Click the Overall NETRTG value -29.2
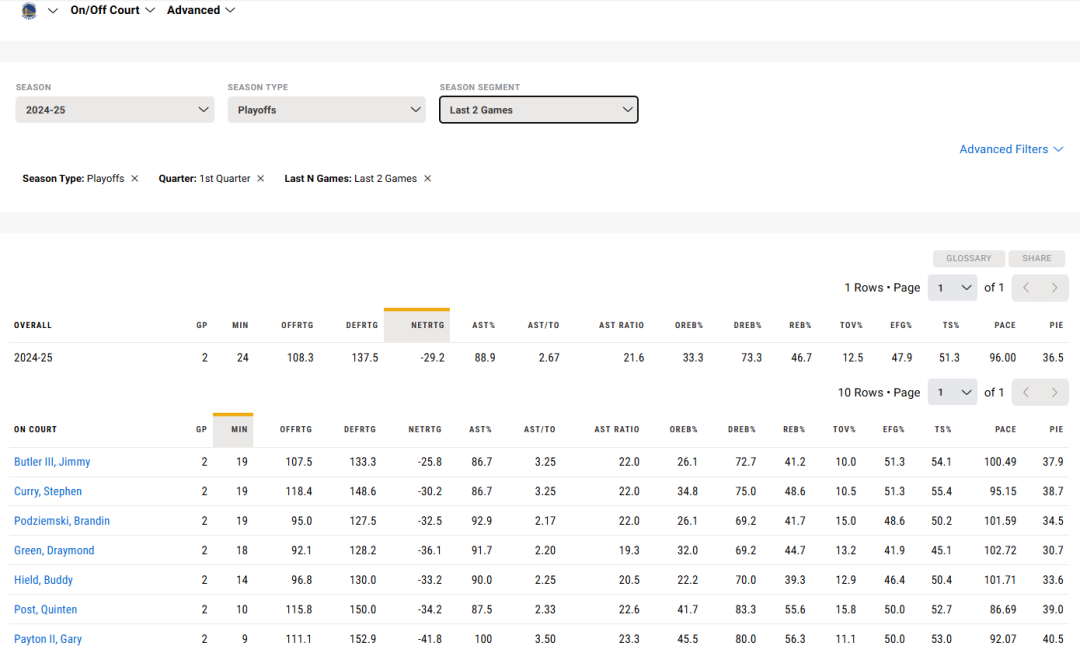The image size is (1080, 653). point(433,358)
